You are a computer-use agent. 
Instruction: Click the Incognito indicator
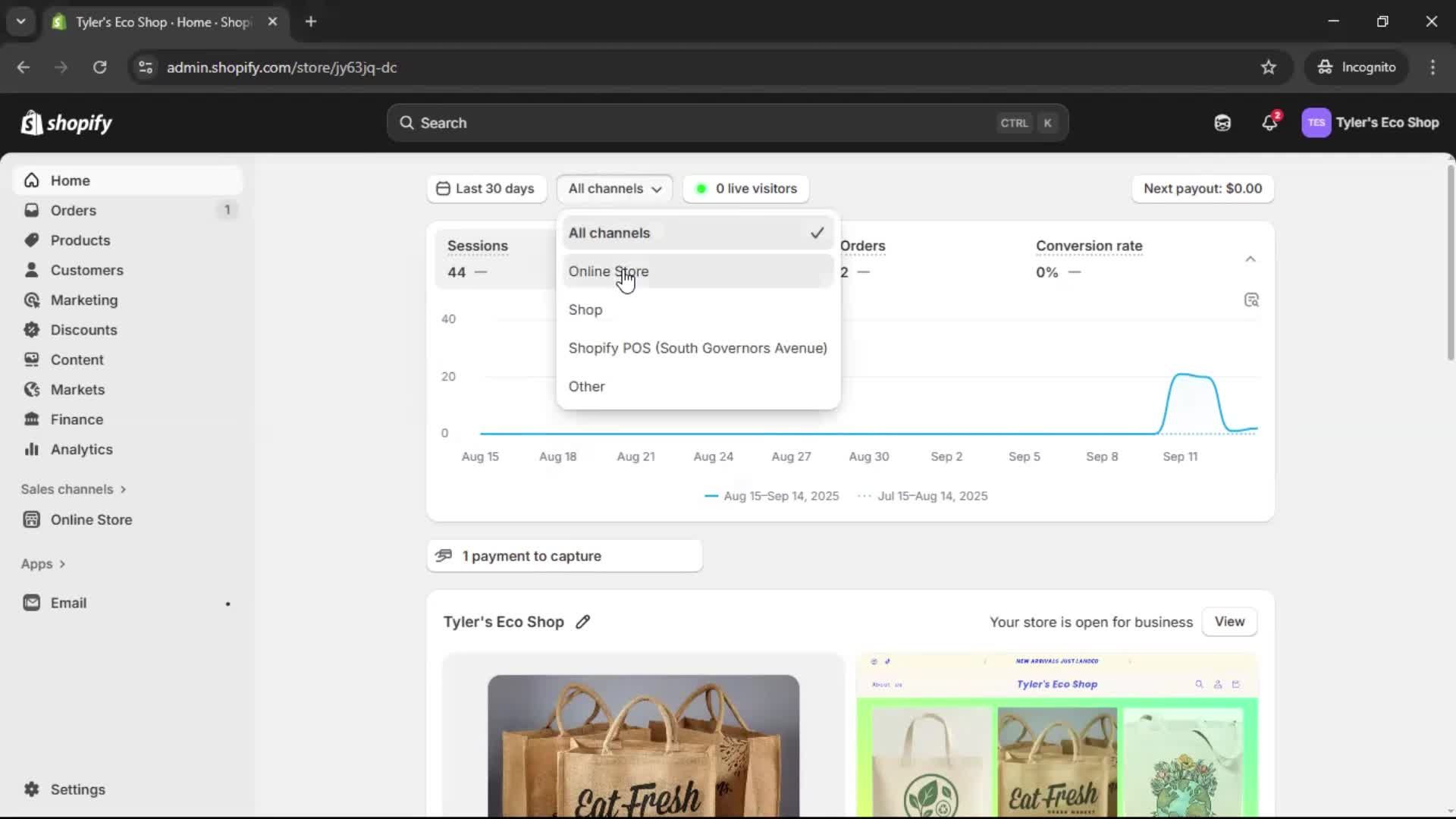click(1357, 67)
